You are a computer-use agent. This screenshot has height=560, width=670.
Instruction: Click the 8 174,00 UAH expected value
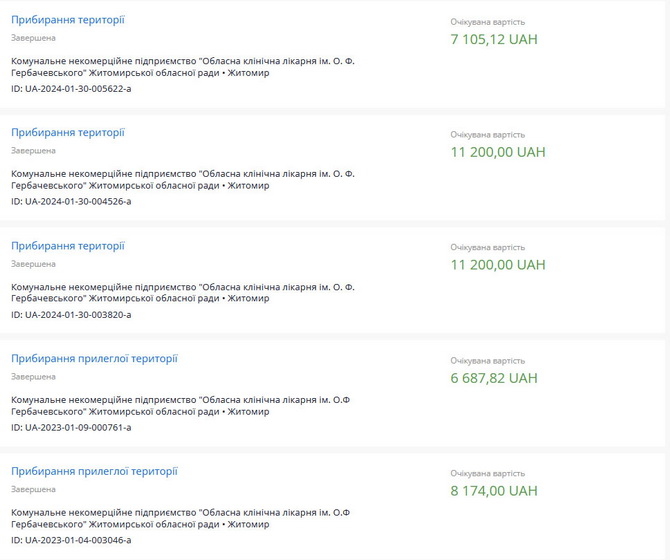(494, 492)
